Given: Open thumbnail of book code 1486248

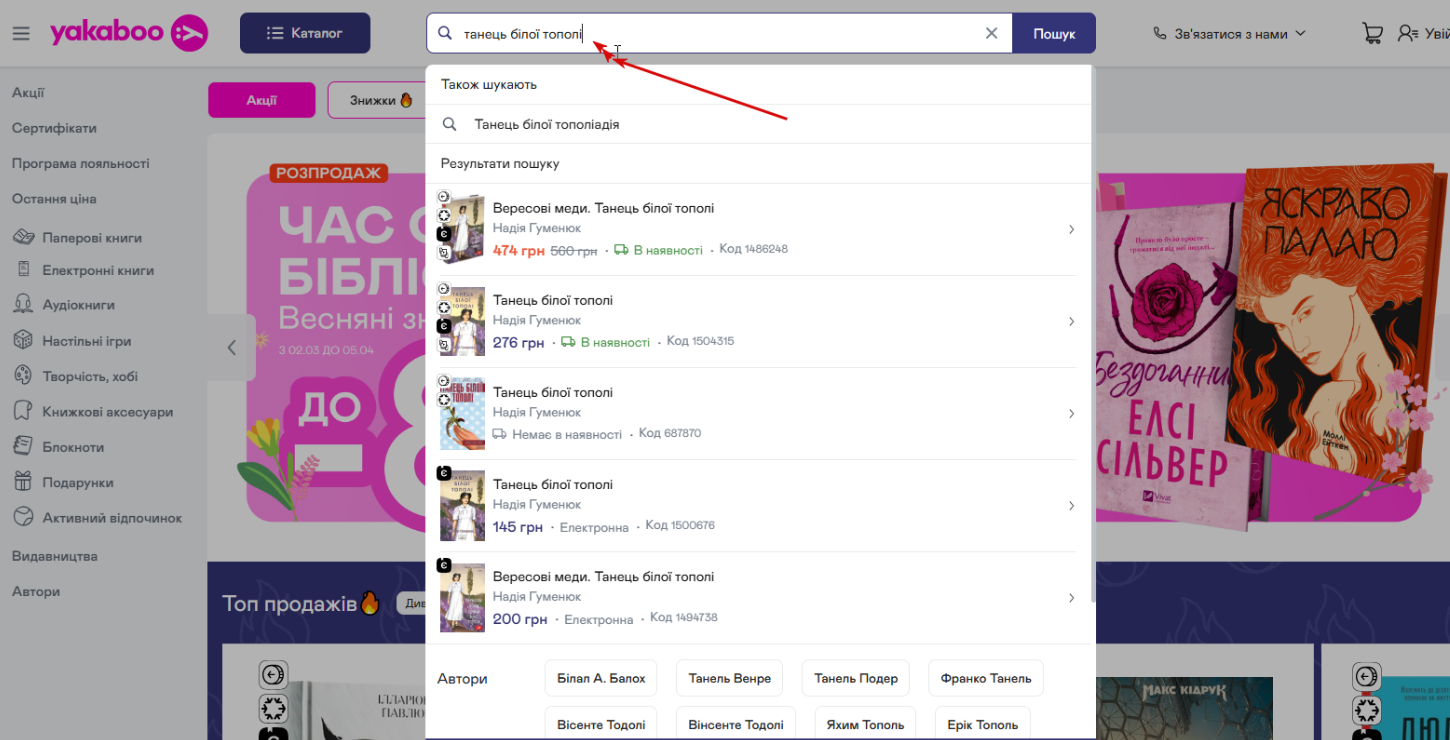Looking at the screenshot, I should (462, 229).
